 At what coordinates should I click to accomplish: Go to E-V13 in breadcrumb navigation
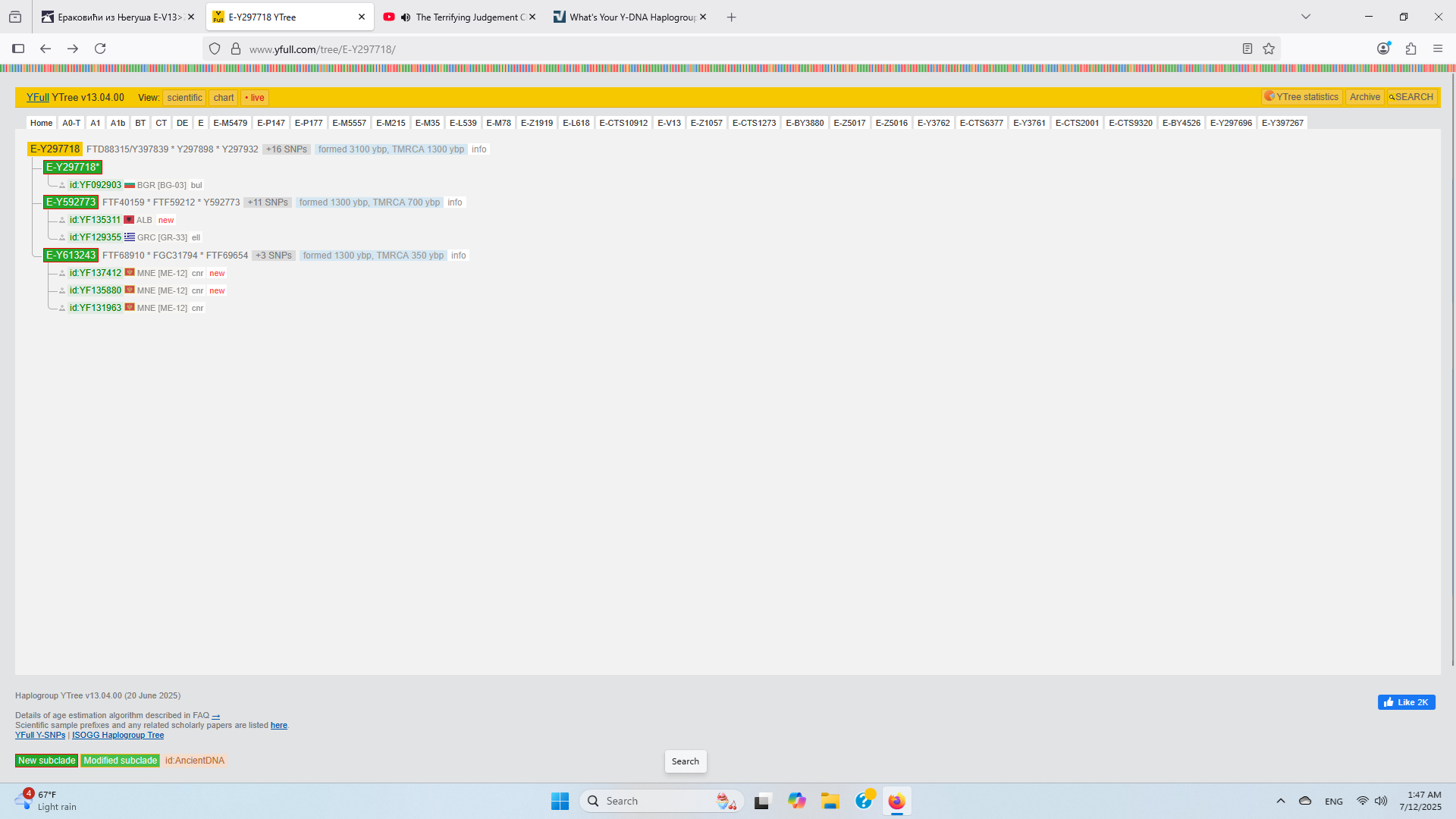(x=669, y=123)
